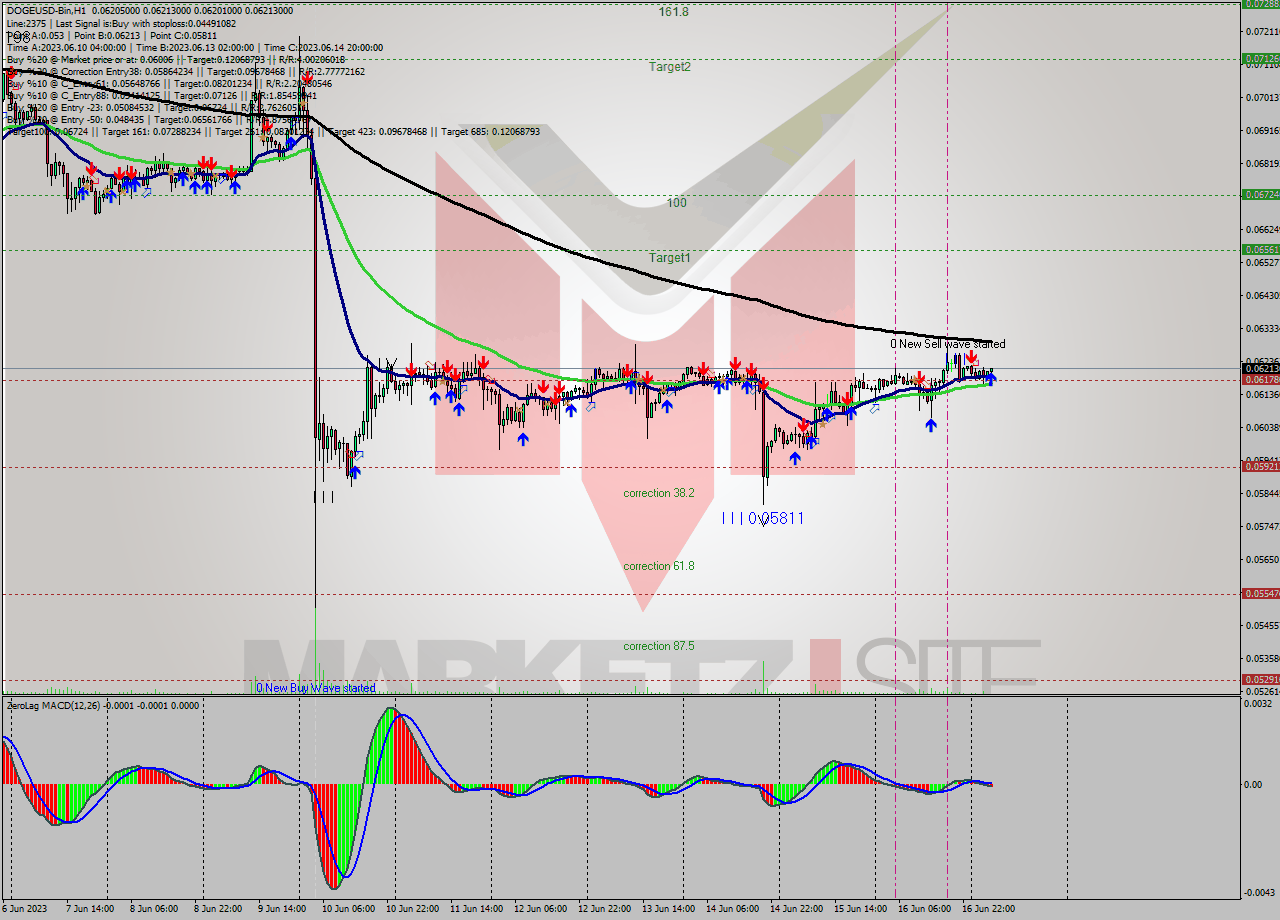This screenshot has height=920, width=1280.
Task: Click the 'correction 61.8' label
Action: point(659,567)
